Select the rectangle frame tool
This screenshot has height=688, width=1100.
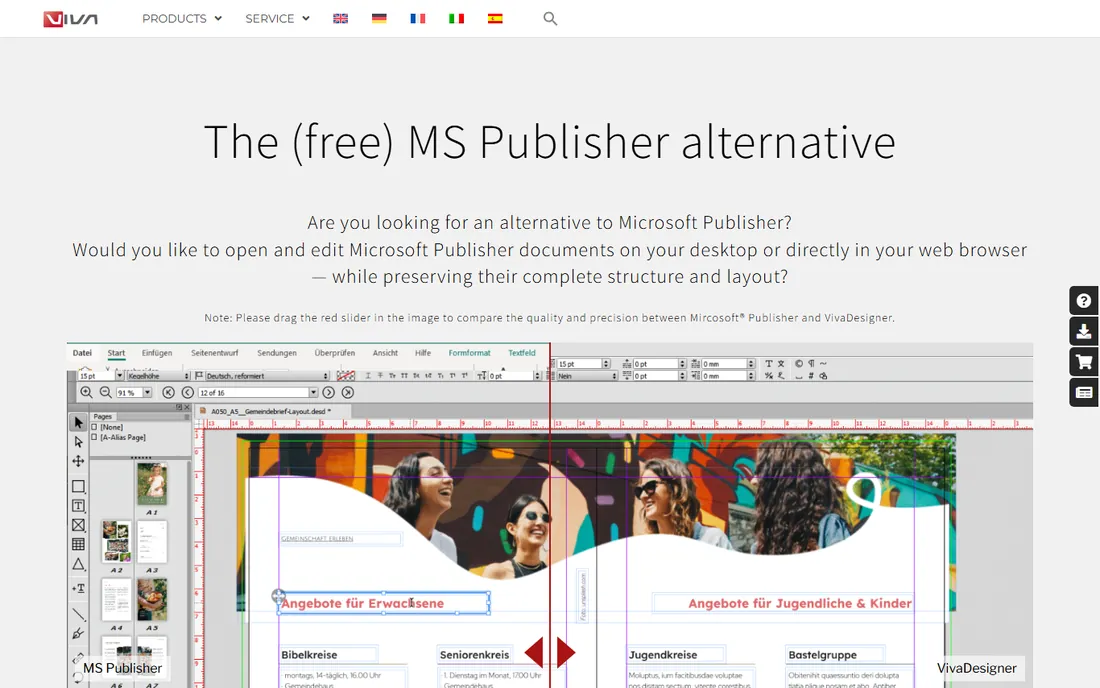[79, 486]
